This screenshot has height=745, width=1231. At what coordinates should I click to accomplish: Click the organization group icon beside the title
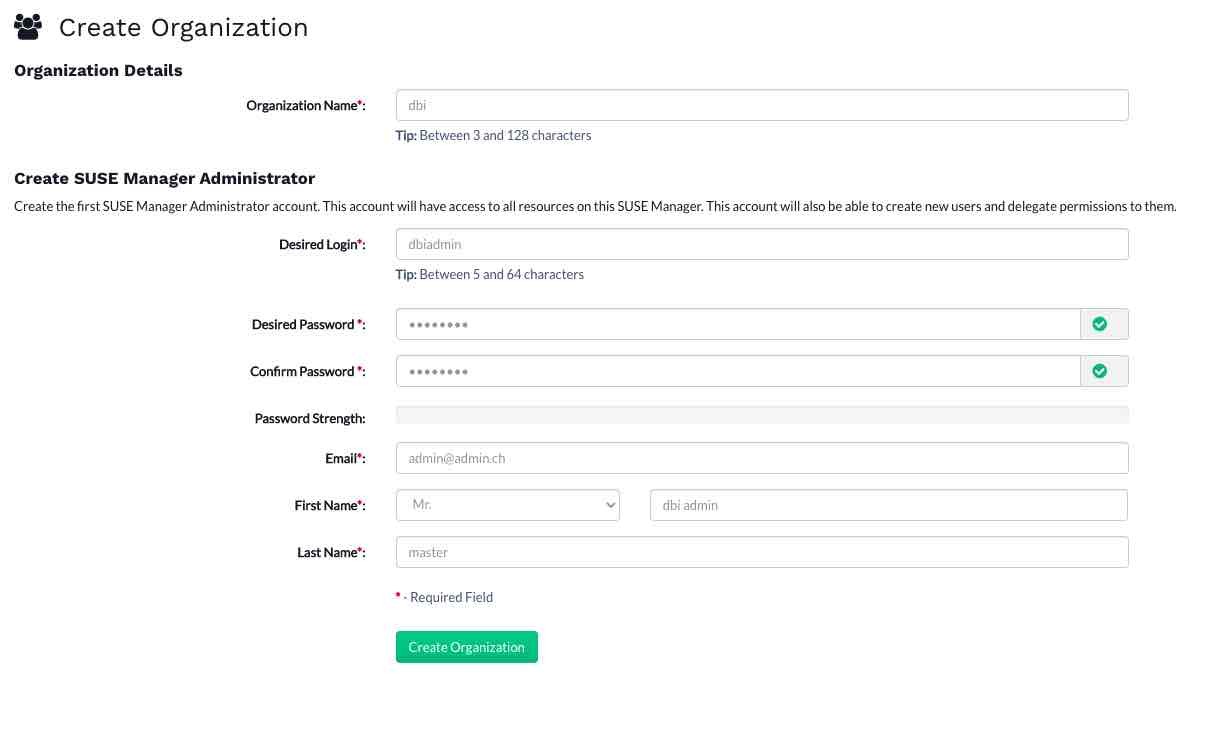coord(28,27)
